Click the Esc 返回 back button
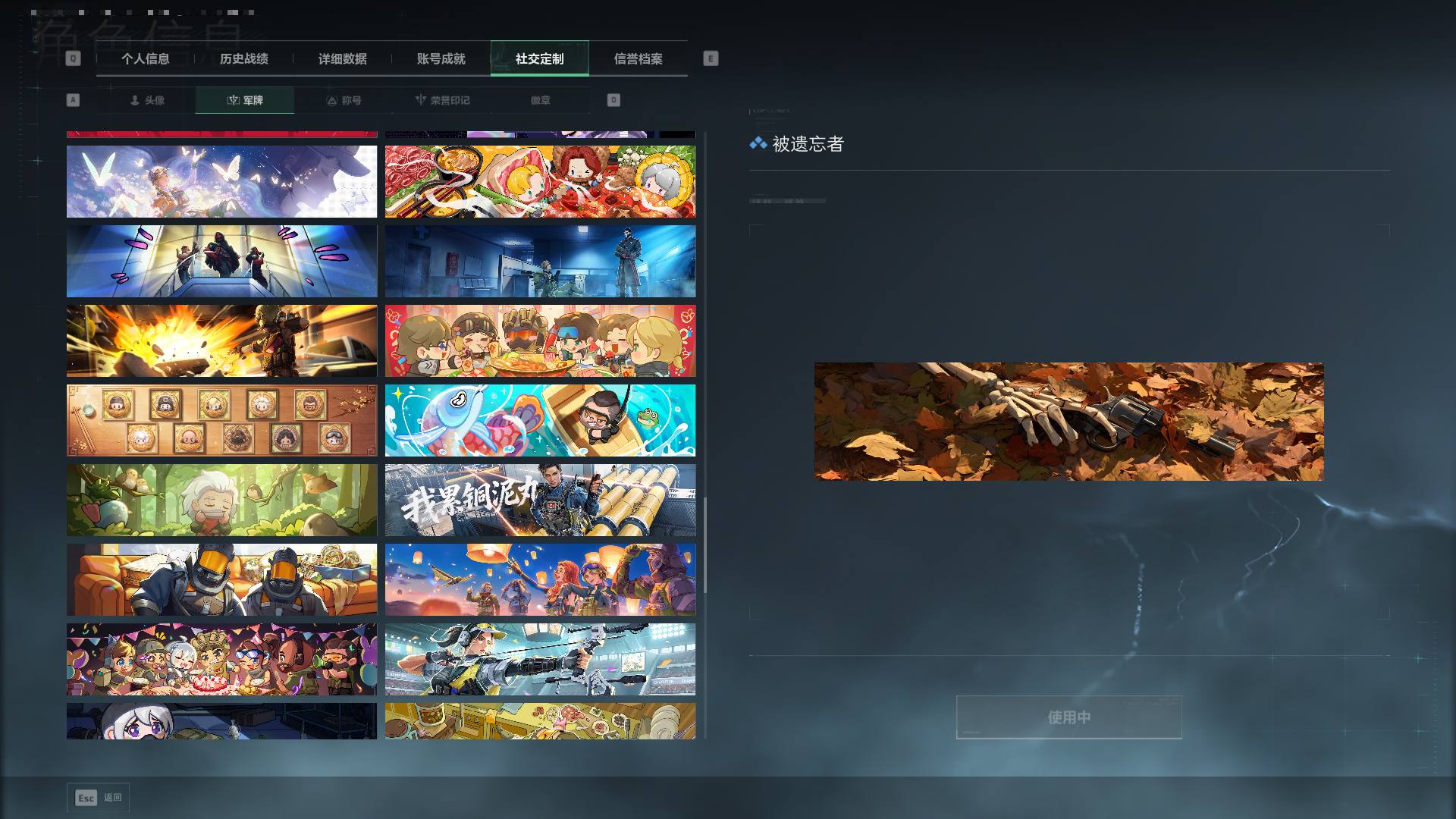The width and height of the screenshot is (1456, 819). tap(98, 798)
